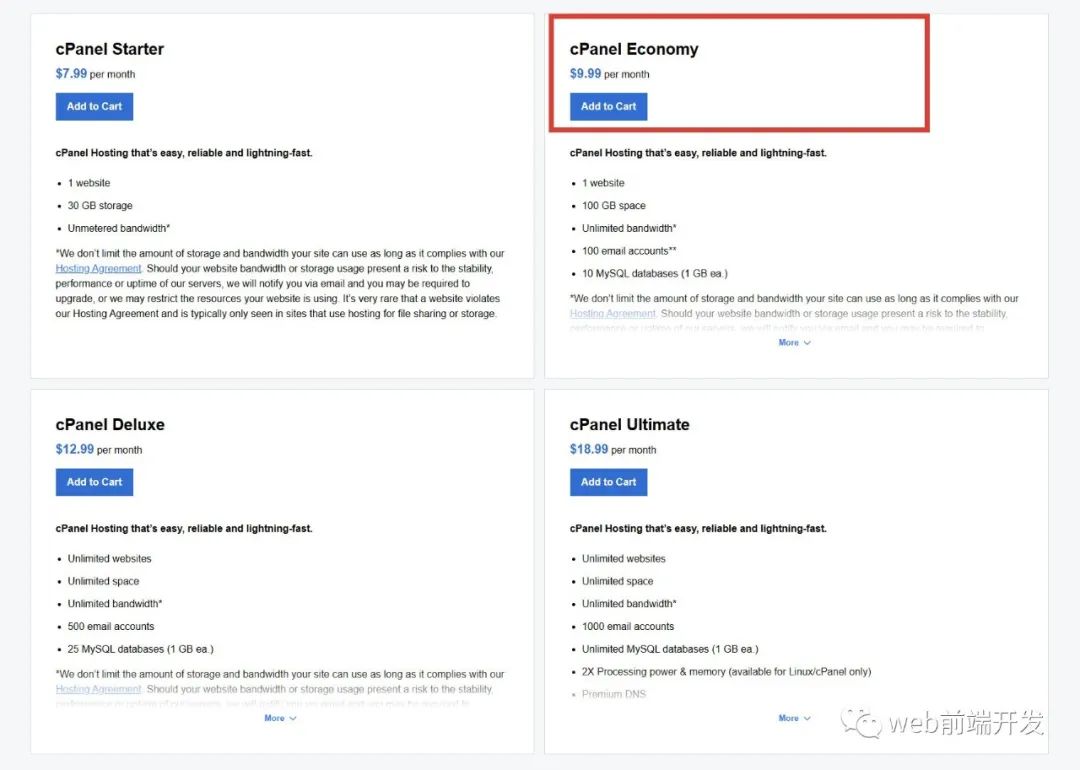
Task: Add cPanel Starter plan to cart
Action: pyautogui.click(x=94, y=107)
